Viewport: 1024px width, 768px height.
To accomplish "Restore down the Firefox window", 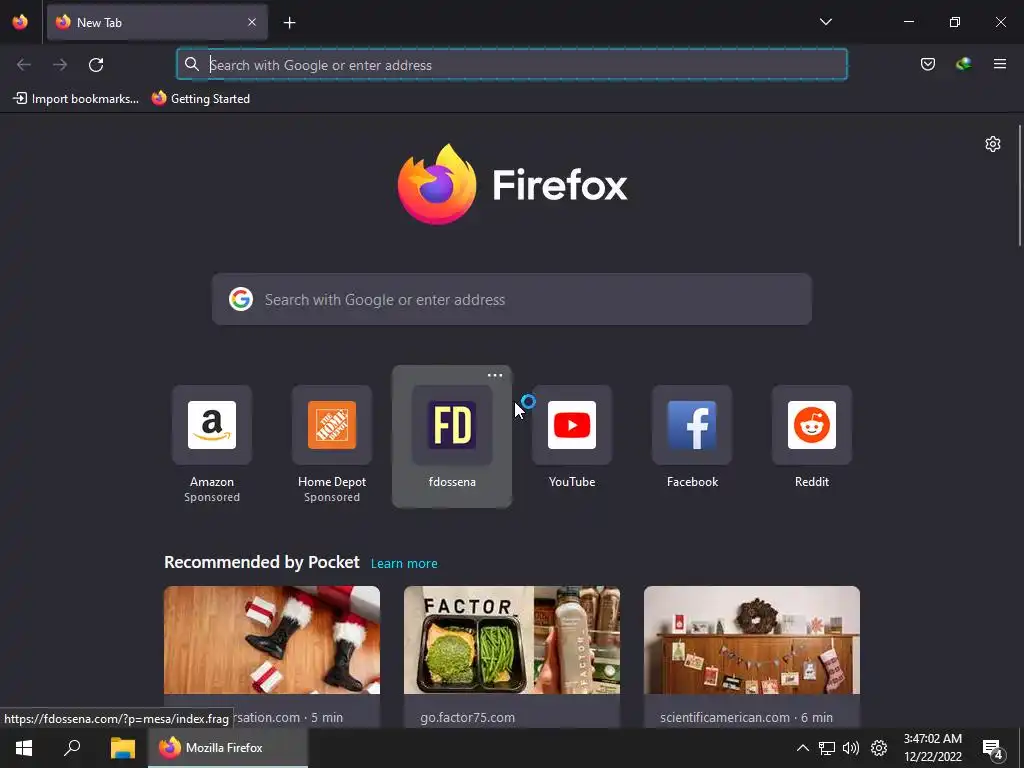I will (955, 22).
